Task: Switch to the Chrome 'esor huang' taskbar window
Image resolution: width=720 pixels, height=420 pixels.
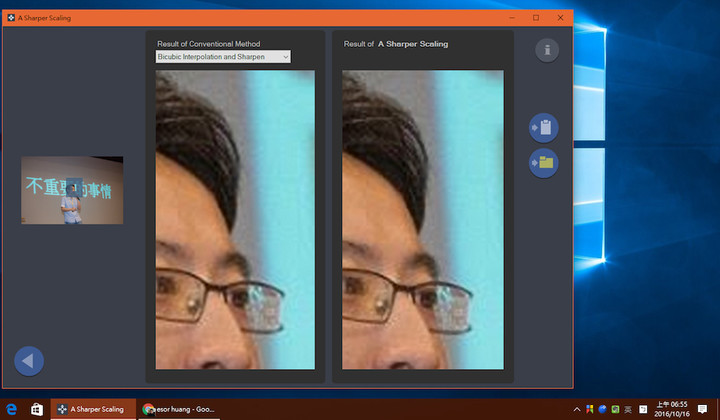Action: [x=179, y=409]
